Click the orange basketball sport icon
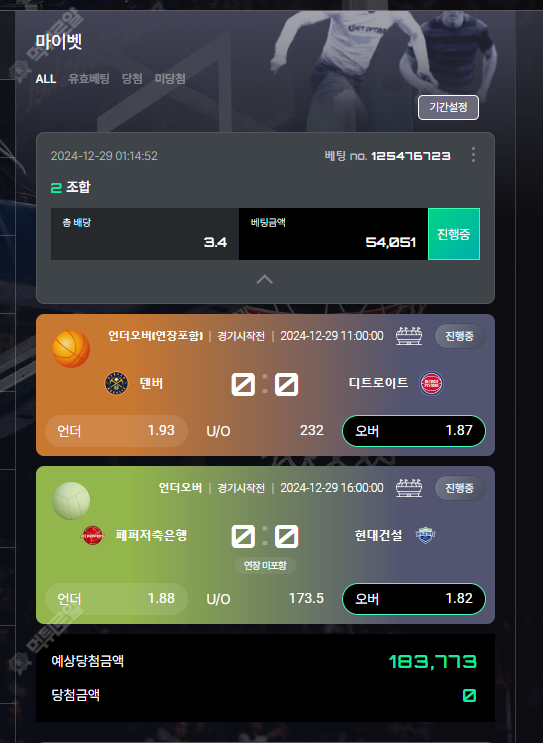Image resolution: width=543 pixels, height=743 pixels. [x=71, y=349]
